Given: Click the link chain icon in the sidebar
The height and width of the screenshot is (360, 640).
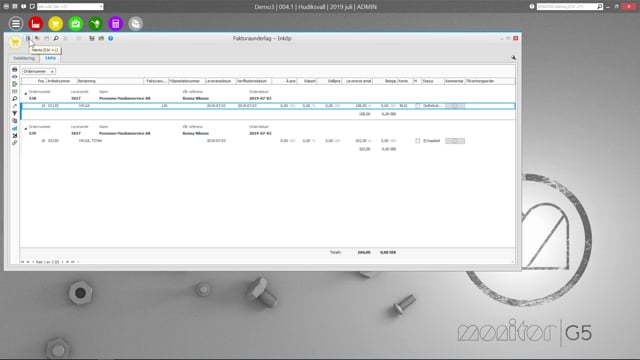Looking at the screenshot, I should click(x=15, y=143).
